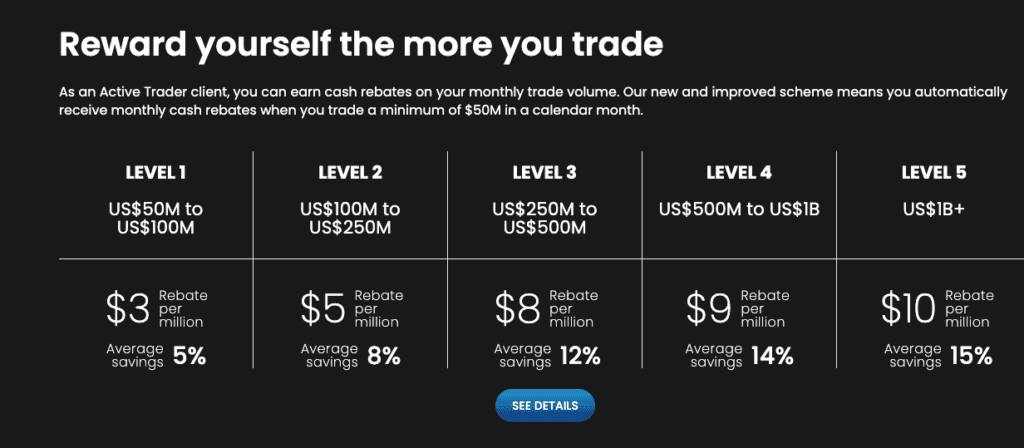Click the US$500M to US$1B range

coord(739,210)
